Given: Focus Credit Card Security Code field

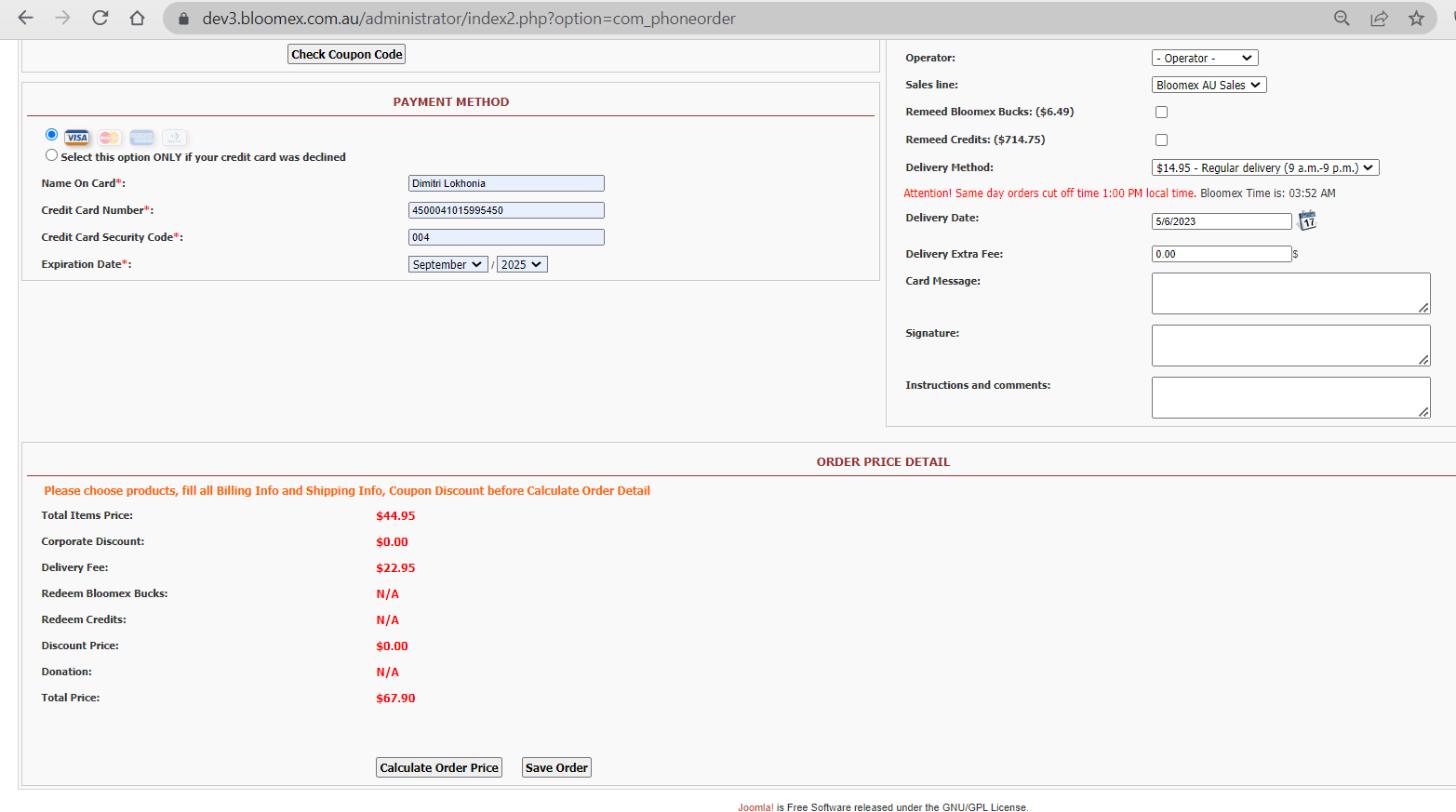Looking at the screenshot, I should (506, 237).
